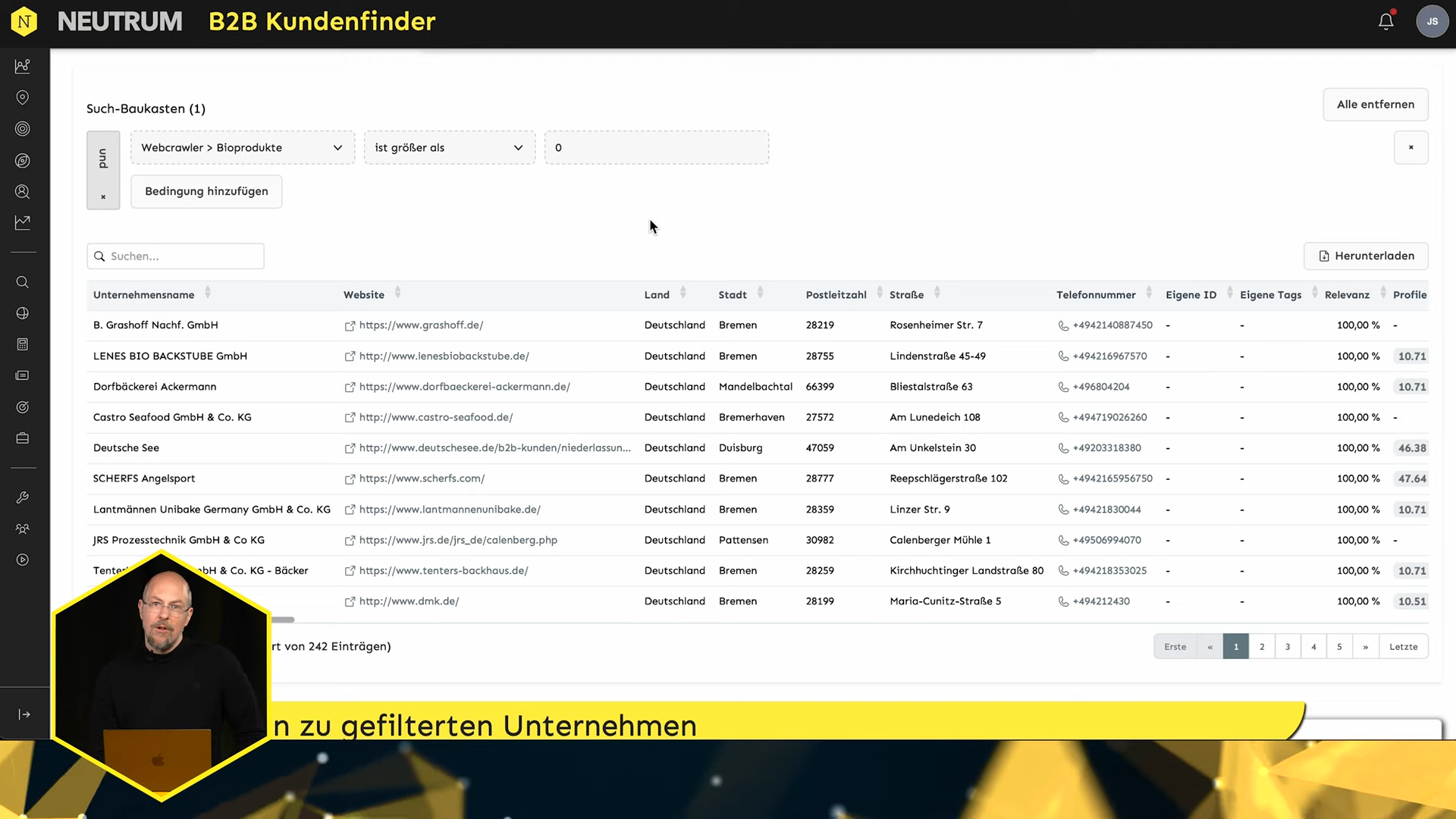Screen dimensions: 1456x819
Task: Open the magnifier search sidebar icon
Action: (x=23, y=282)
